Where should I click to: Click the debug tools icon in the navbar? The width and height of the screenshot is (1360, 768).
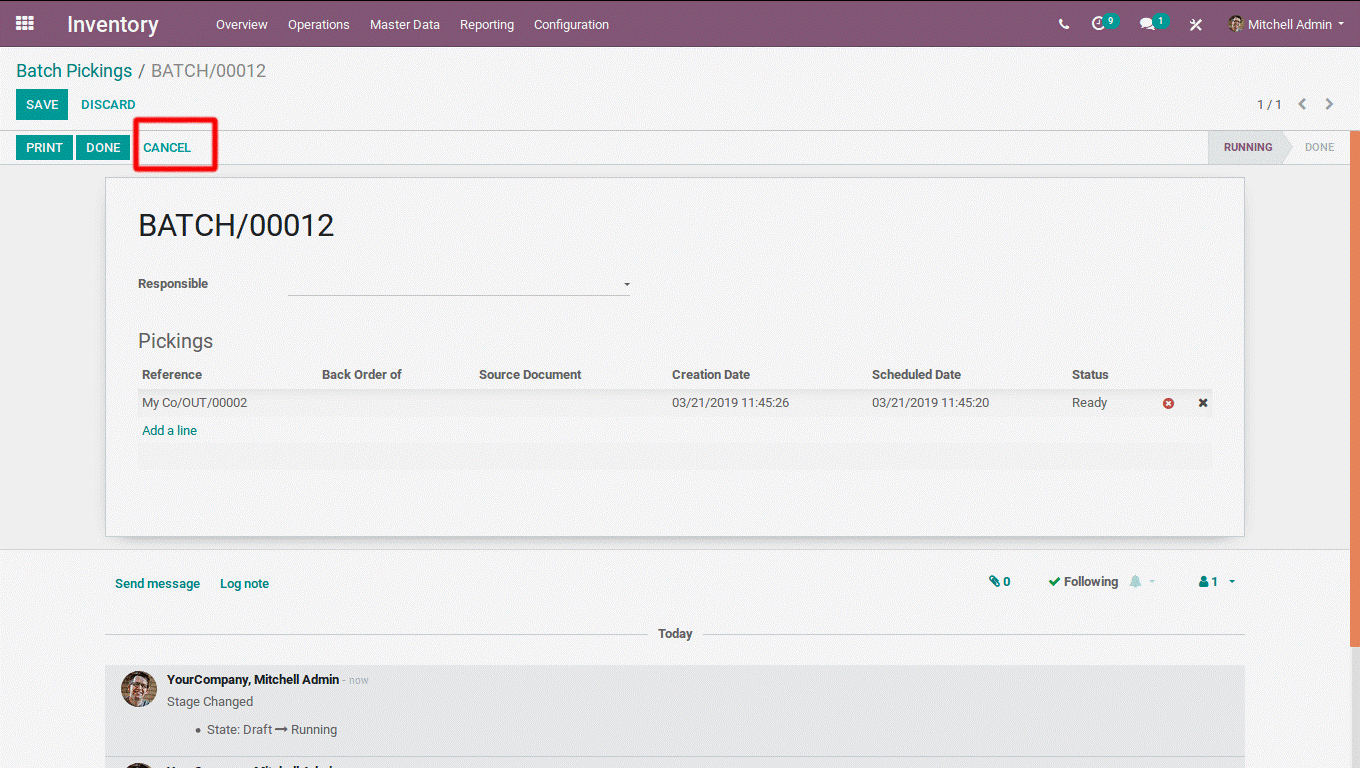click(x=1195, y=25)
